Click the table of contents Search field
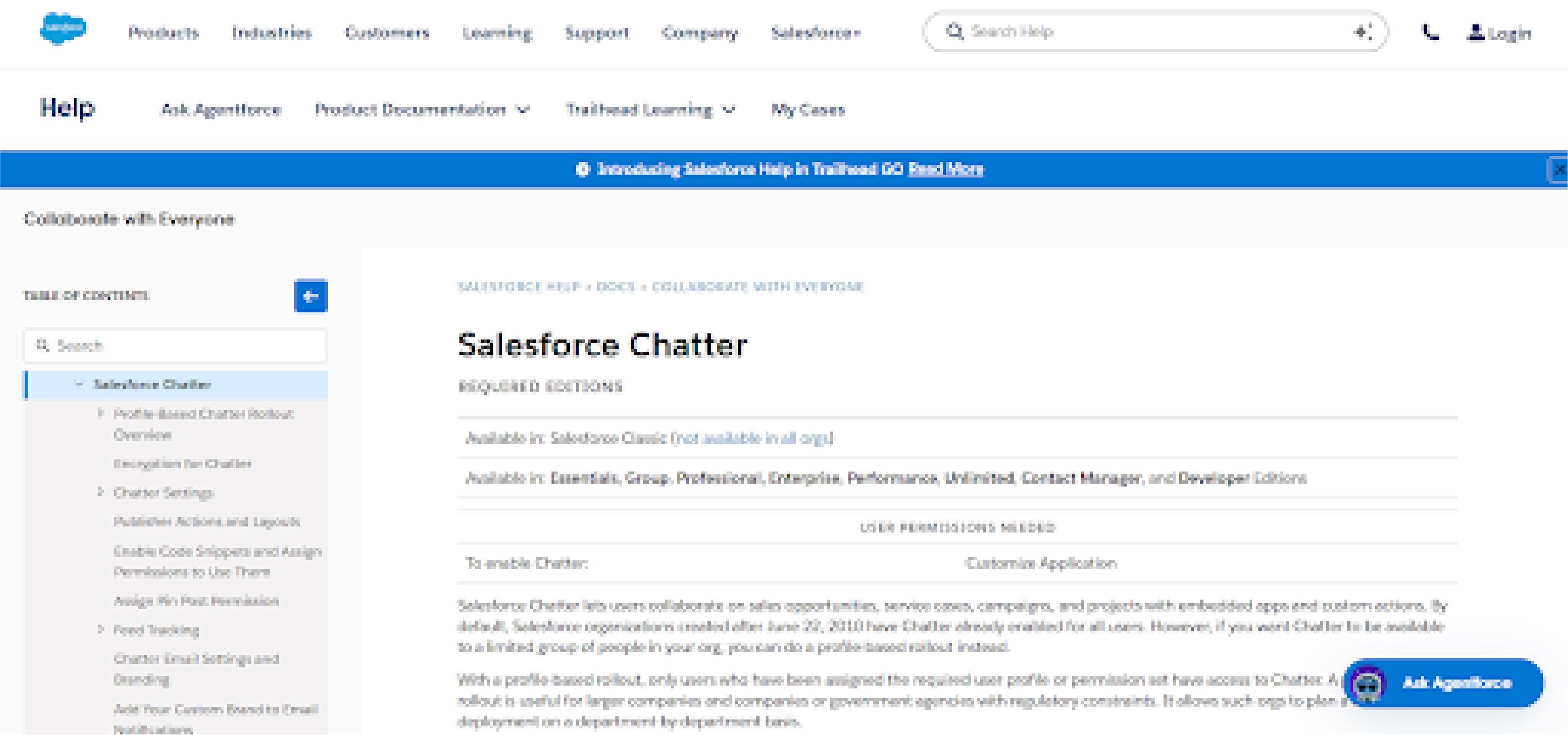 [175, 346]
